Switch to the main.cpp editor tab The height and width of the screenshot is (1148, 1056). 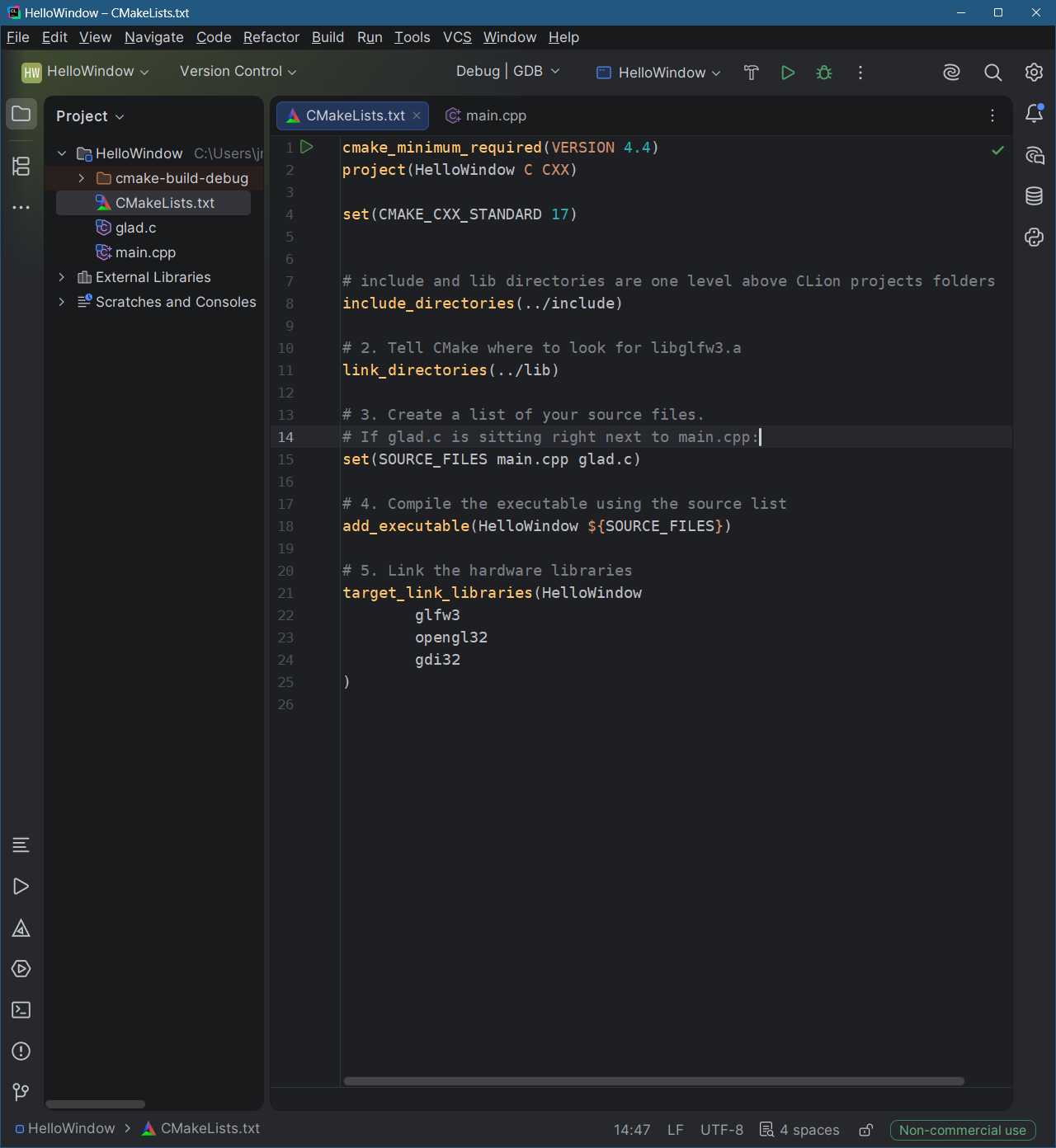[x=486, y=115]
